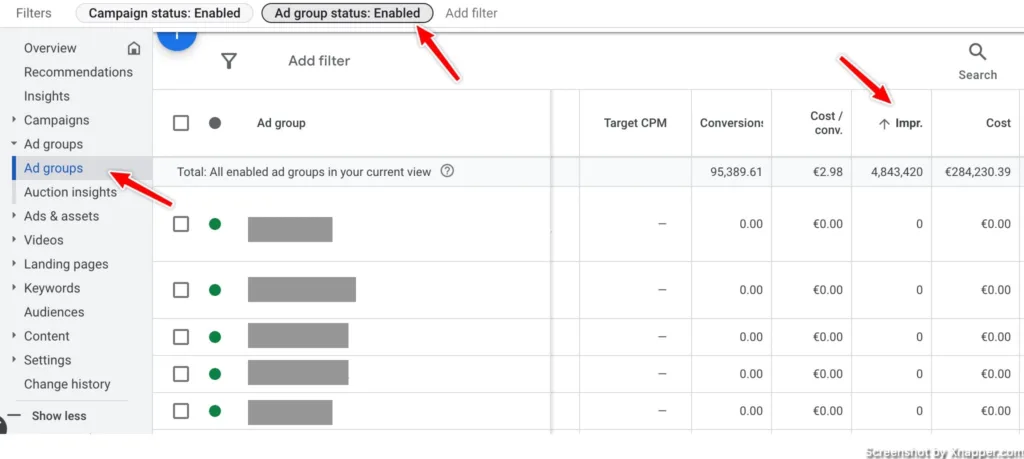Click the help icon beside Total row

447,171
